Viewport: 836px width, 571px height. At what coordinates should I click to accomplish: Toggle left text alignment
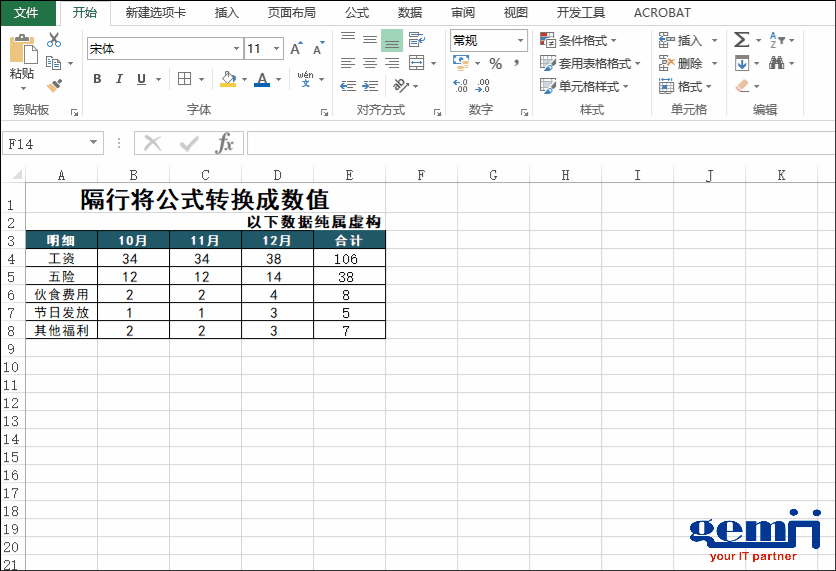click(x=348, y=63)
